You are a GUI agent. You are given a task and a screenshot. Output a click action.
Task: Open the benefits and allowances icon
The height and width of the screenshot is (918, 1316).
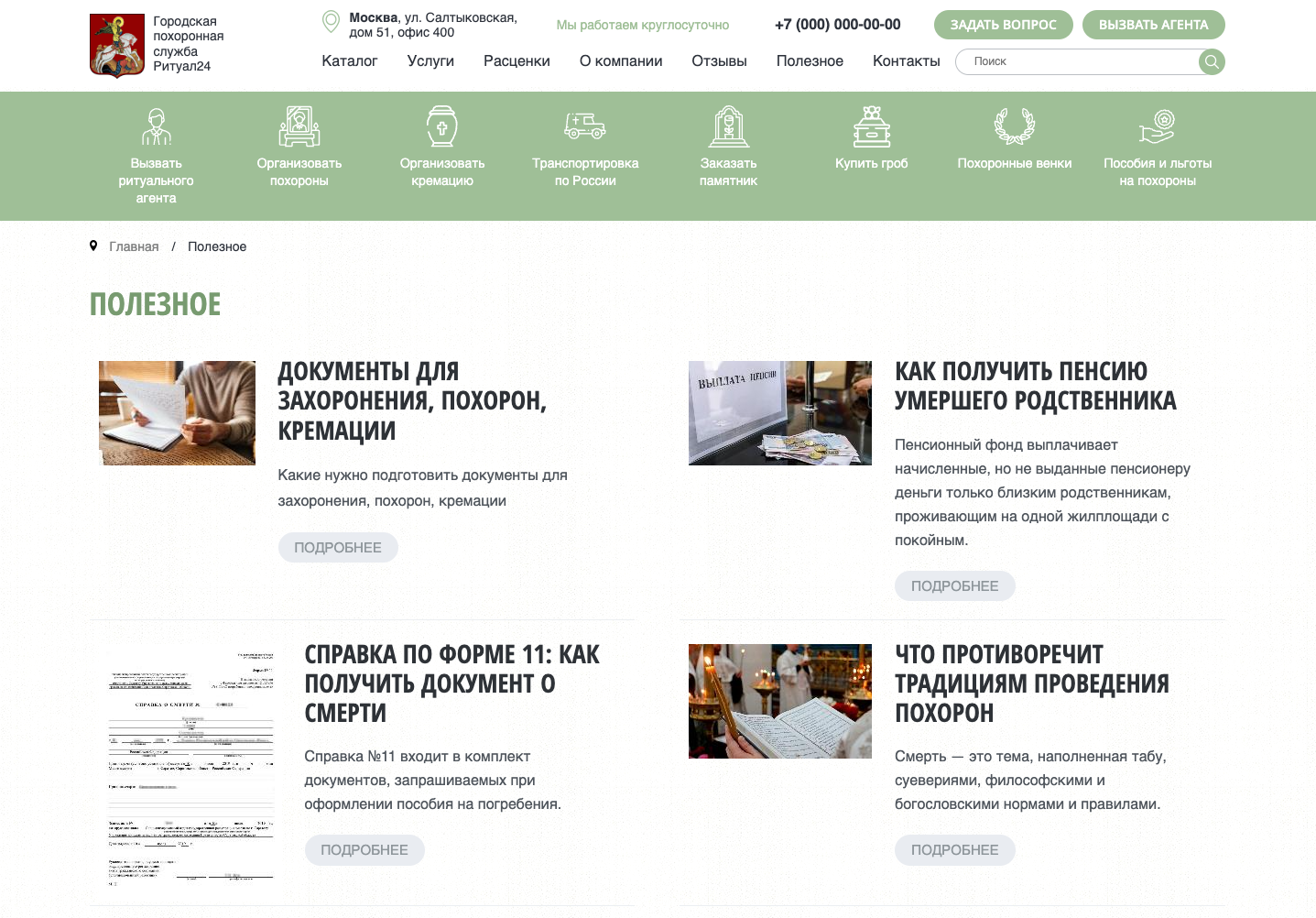pos(1158,126)
